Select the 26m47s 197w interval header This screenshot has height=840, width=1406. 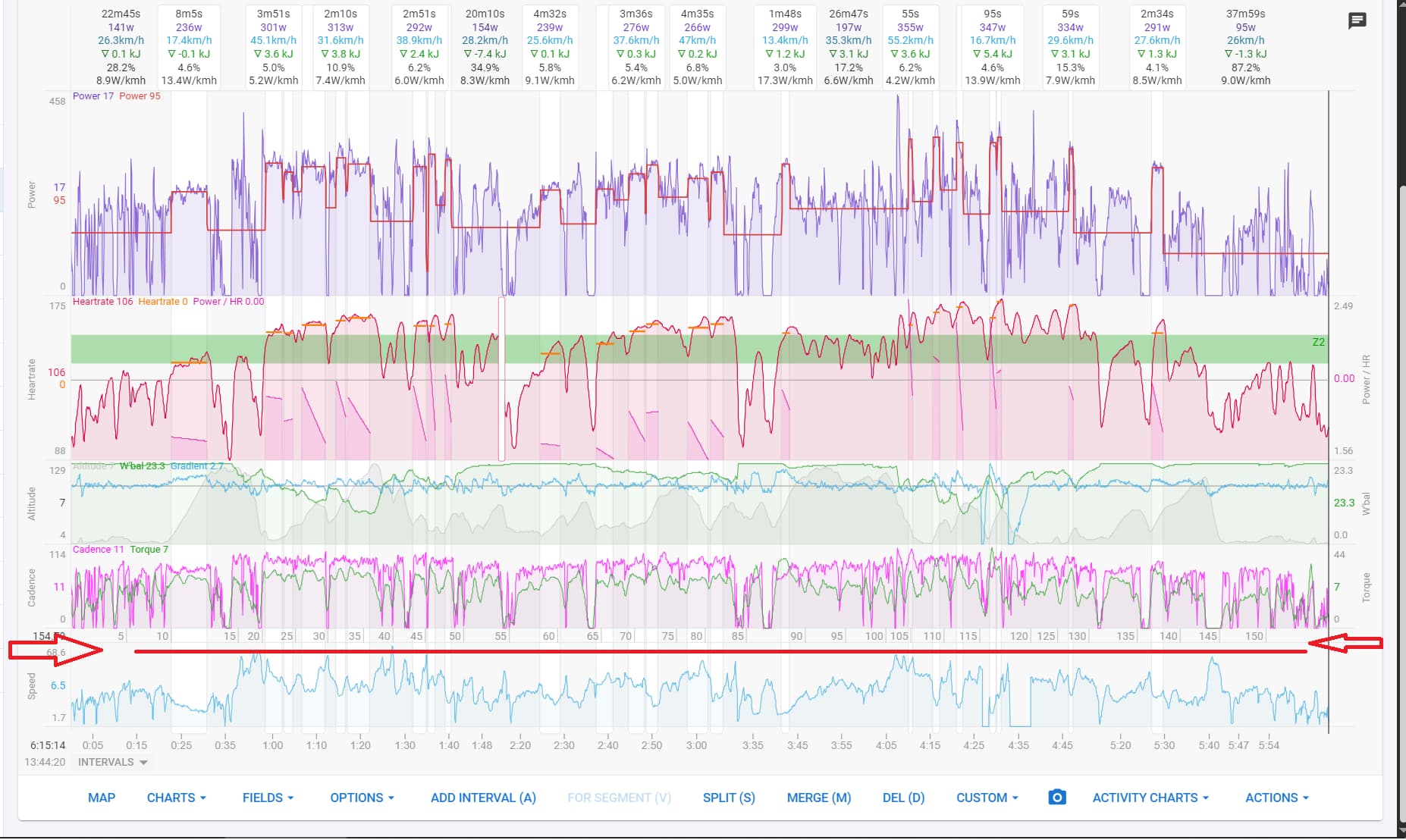pyautogui.click(x=849, y=47)
